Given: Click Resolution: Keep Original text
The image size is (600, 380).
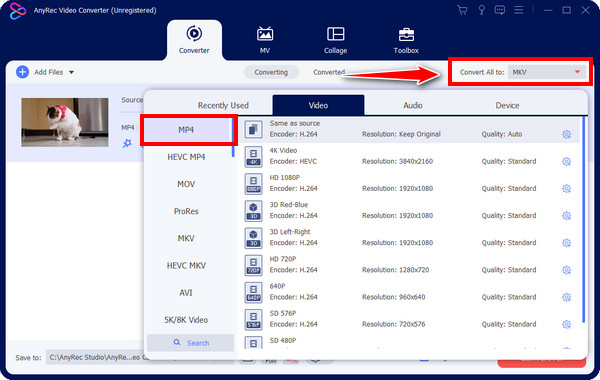Looking at the screenshot, I should pos(401,134).
